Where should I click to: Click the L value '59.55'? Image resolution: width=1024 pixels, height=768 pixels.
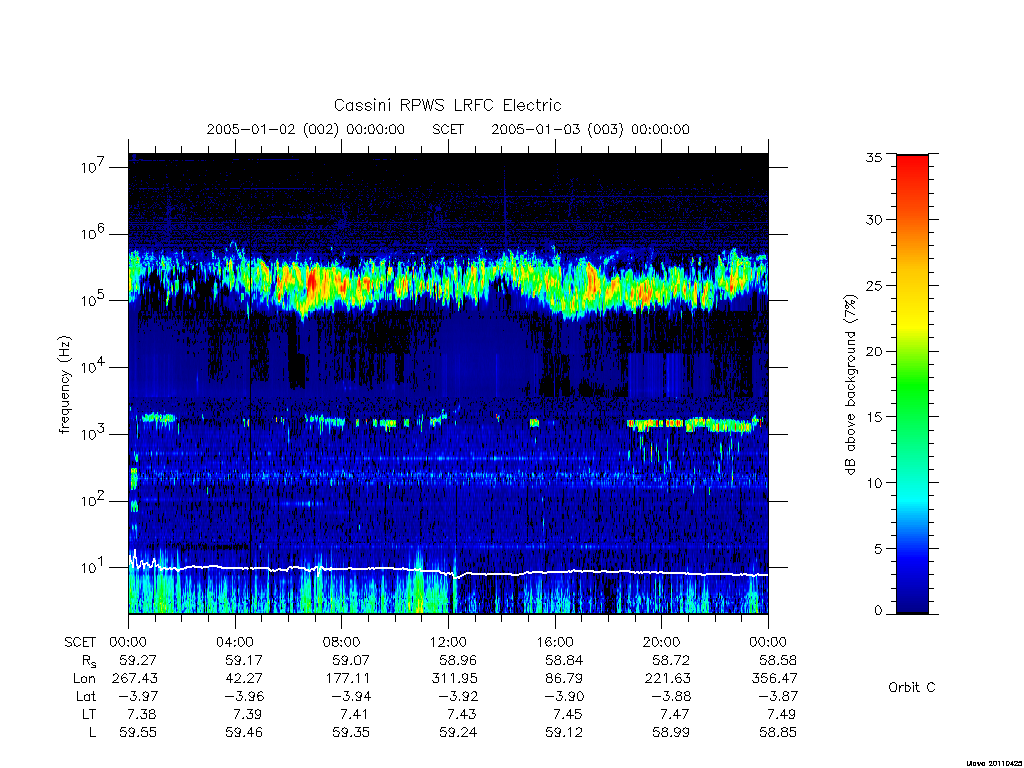138,733
